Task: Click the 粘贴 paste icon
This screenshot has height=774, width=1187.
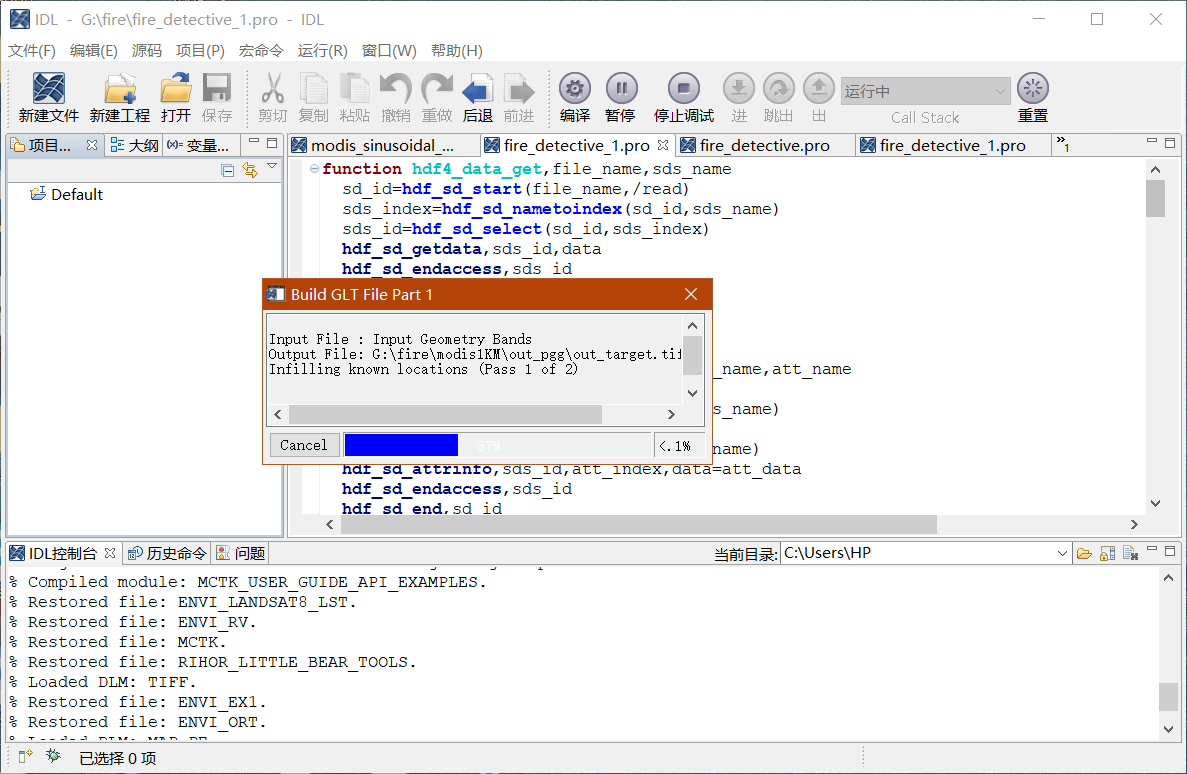Action: (354, 98)
